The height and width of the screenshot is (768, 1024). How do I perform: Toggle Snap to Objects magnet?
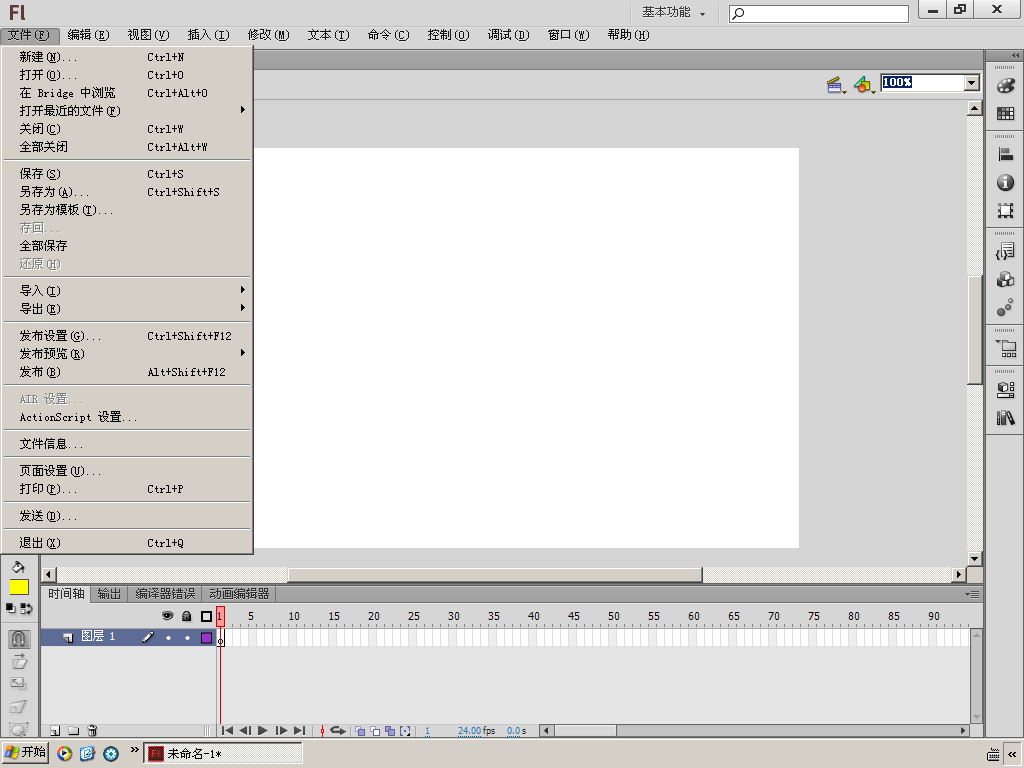(x=18, y=638)
